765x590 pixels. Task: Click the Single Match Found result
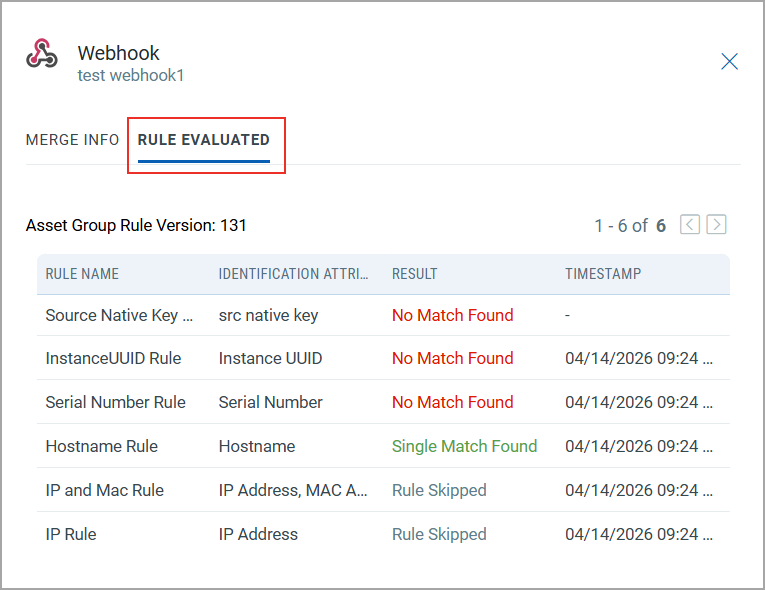464,446
